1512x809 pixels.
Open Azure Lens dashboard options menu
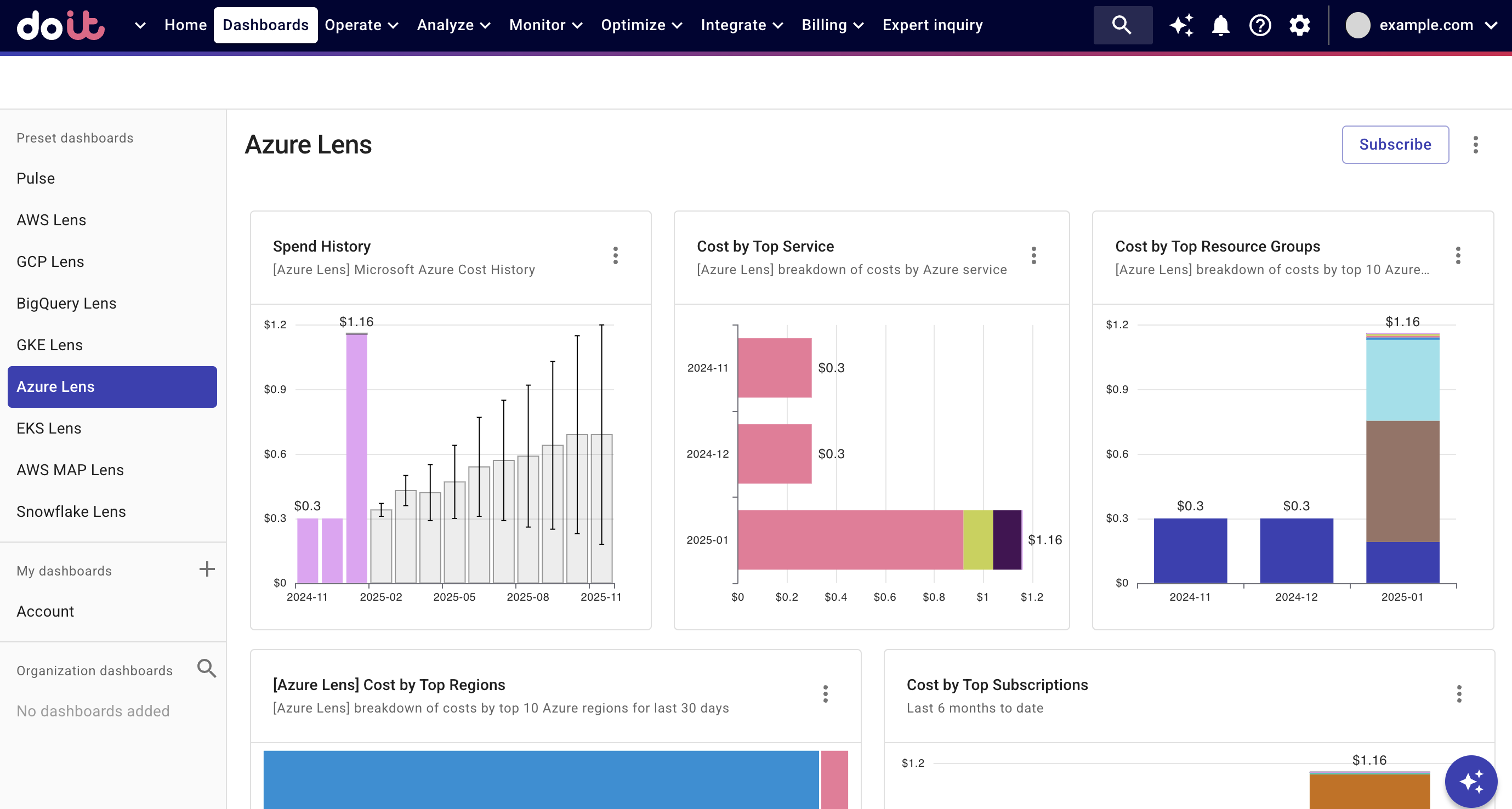tap(1476, 144)
